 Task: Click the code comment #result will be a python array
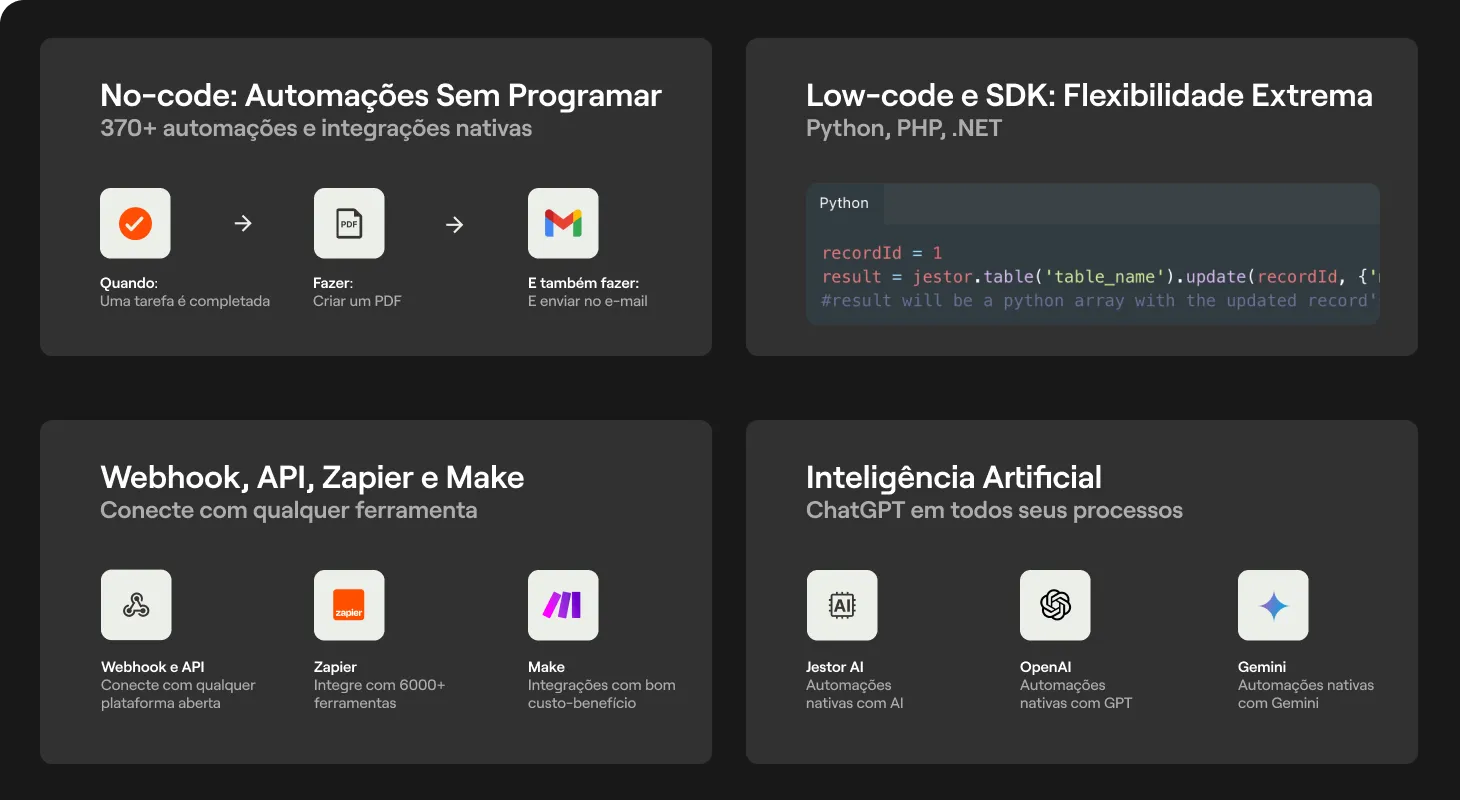tap(1100, 301)
